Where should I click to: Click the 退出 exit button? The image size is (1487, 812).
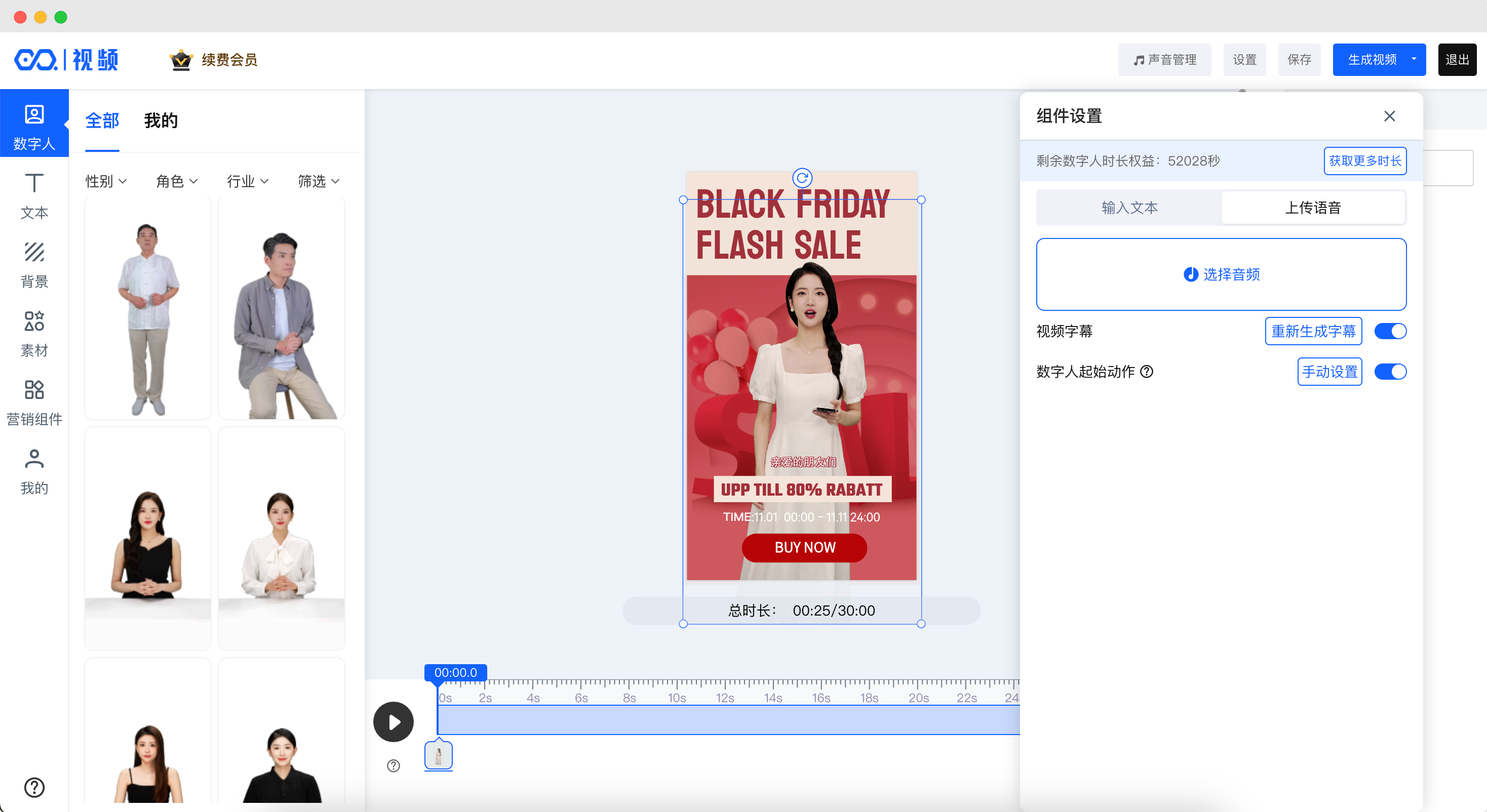[x=1457, y=59]
